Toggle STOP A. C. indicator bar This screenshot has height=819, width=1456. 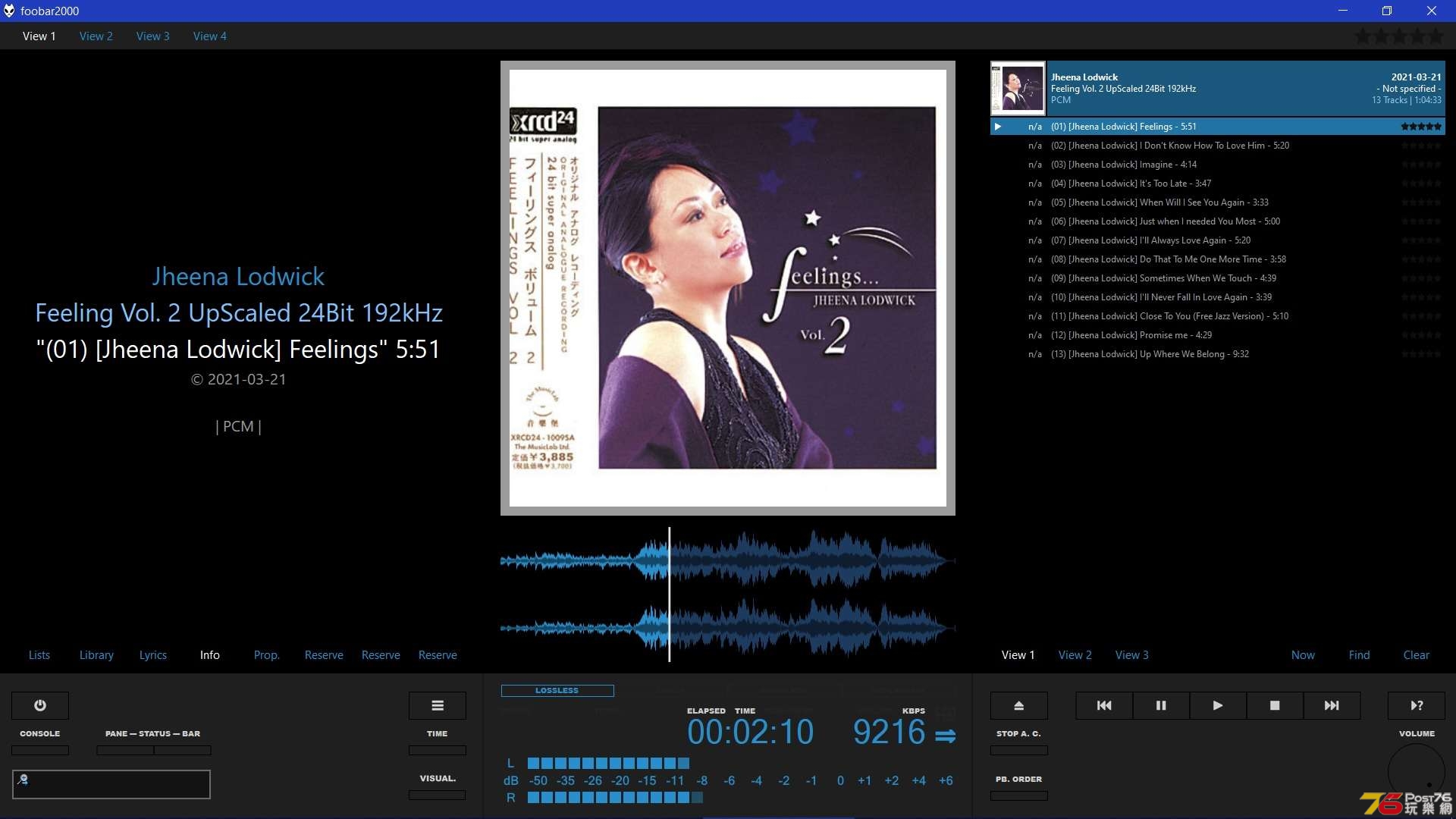click(1019, 750)
